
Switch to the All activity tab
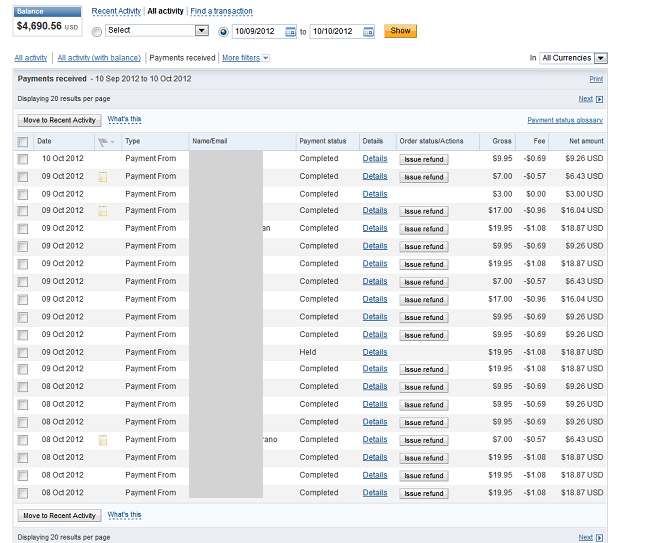pyautogui.click(x=165, y=11)
